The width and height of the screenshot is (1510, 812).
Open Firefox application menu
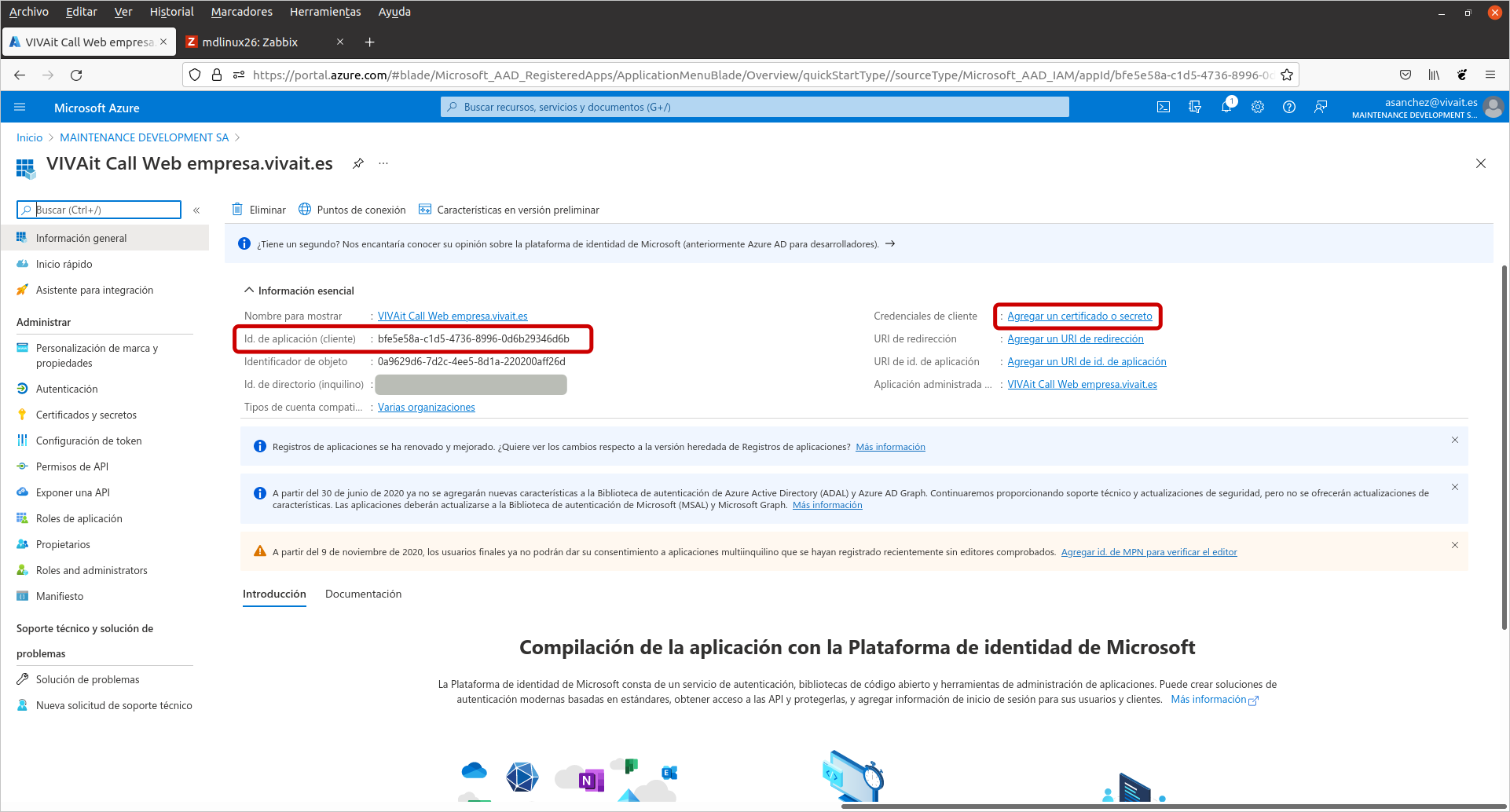(x=1490, y=75)
